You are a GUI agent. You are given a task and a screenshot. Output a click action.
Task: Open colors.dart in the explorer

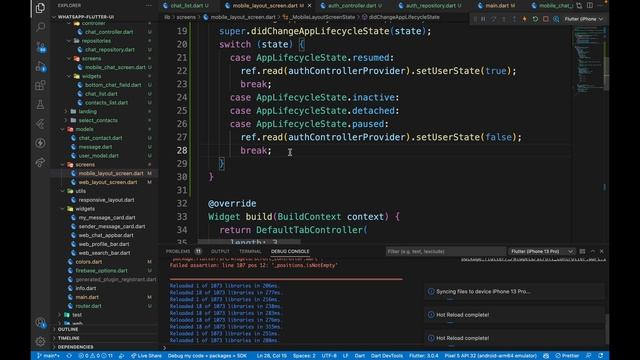pos(89,262)
